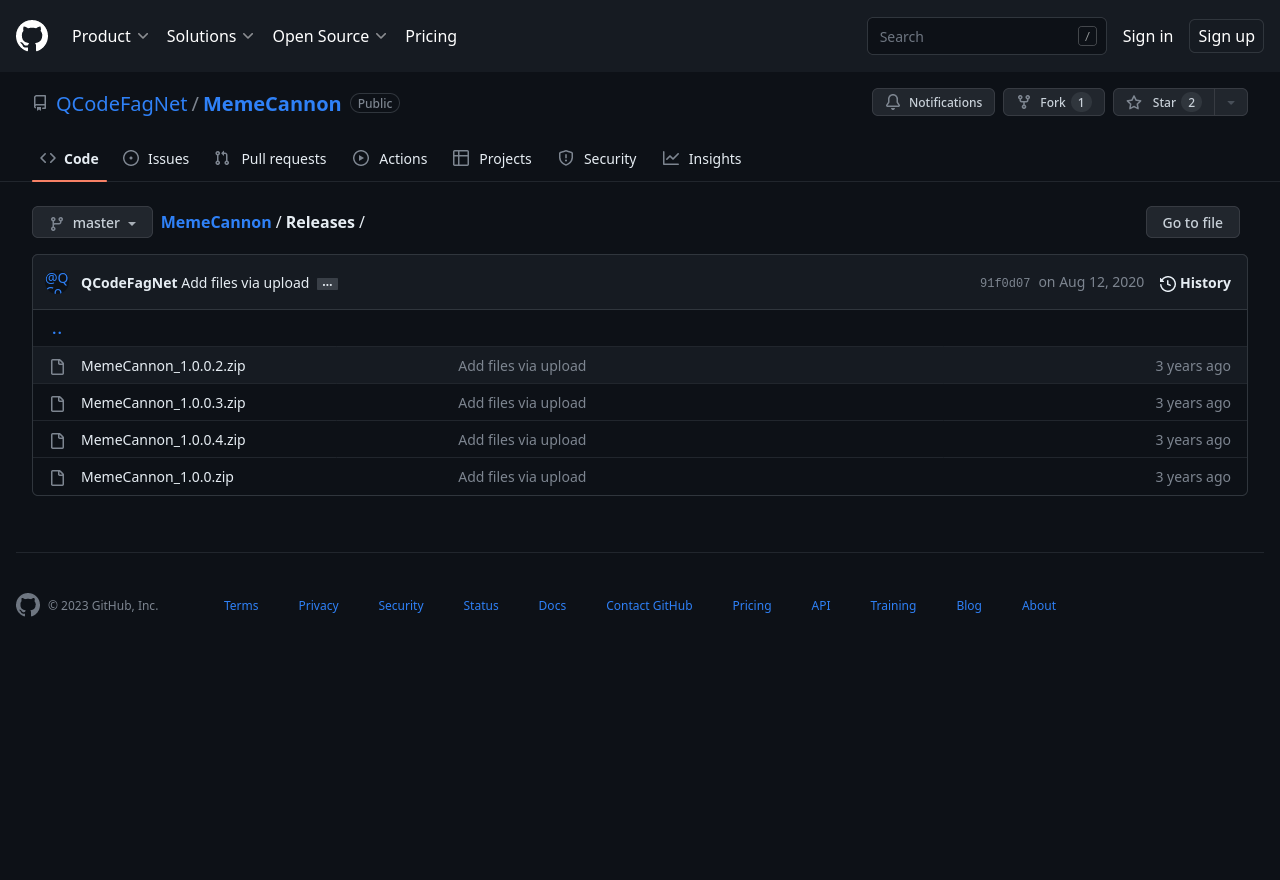
Task: Open MemeCannon_1.0.0.3.zip file
Action: (x=163, y=403)
